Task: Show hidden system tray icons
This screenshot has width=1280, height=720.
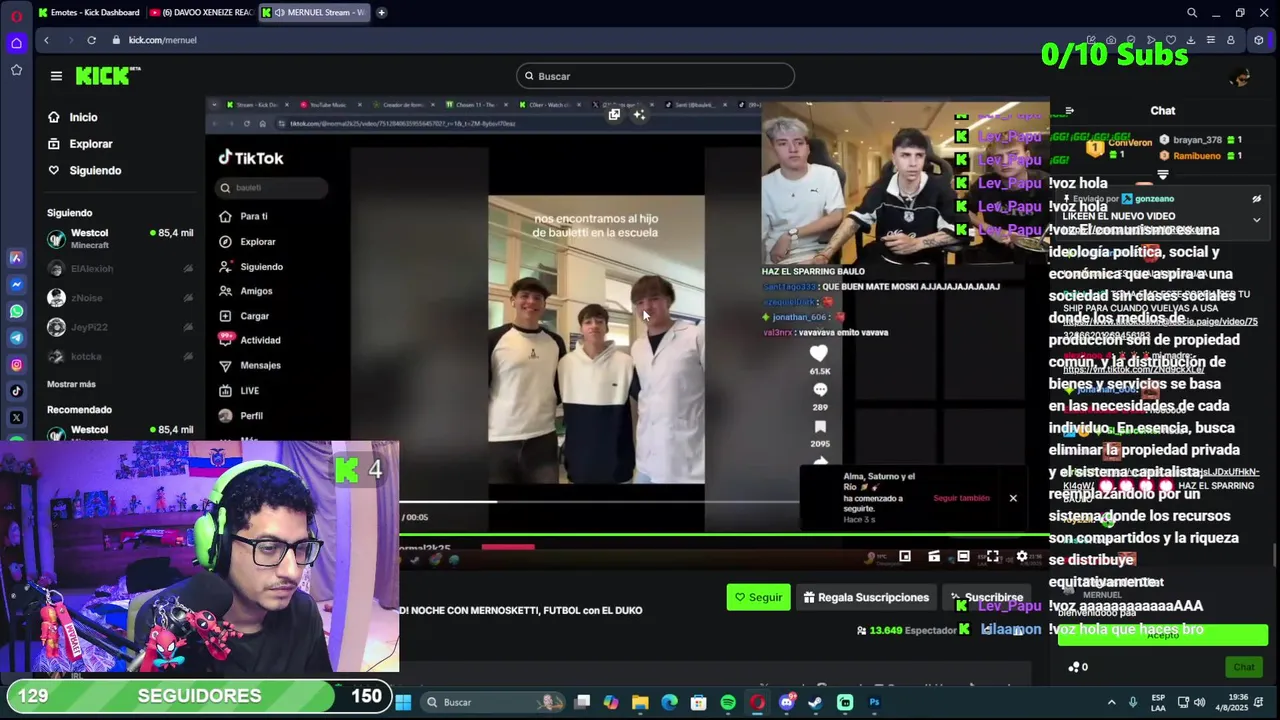Action: point(1111,702)
